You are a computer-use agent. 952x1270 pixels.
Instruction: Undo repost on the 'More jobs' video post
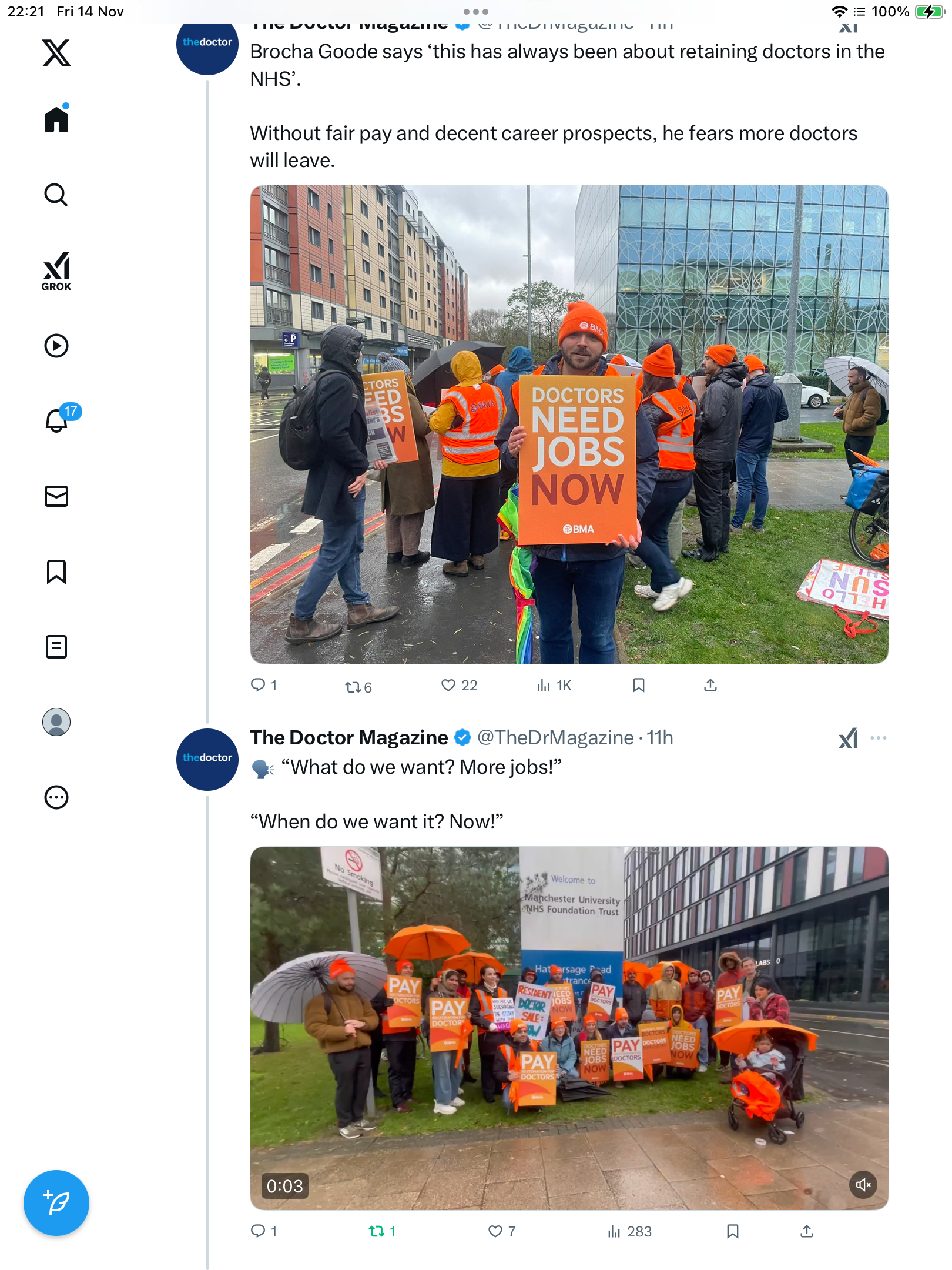pyautogui.click(x=382, y=1231)
